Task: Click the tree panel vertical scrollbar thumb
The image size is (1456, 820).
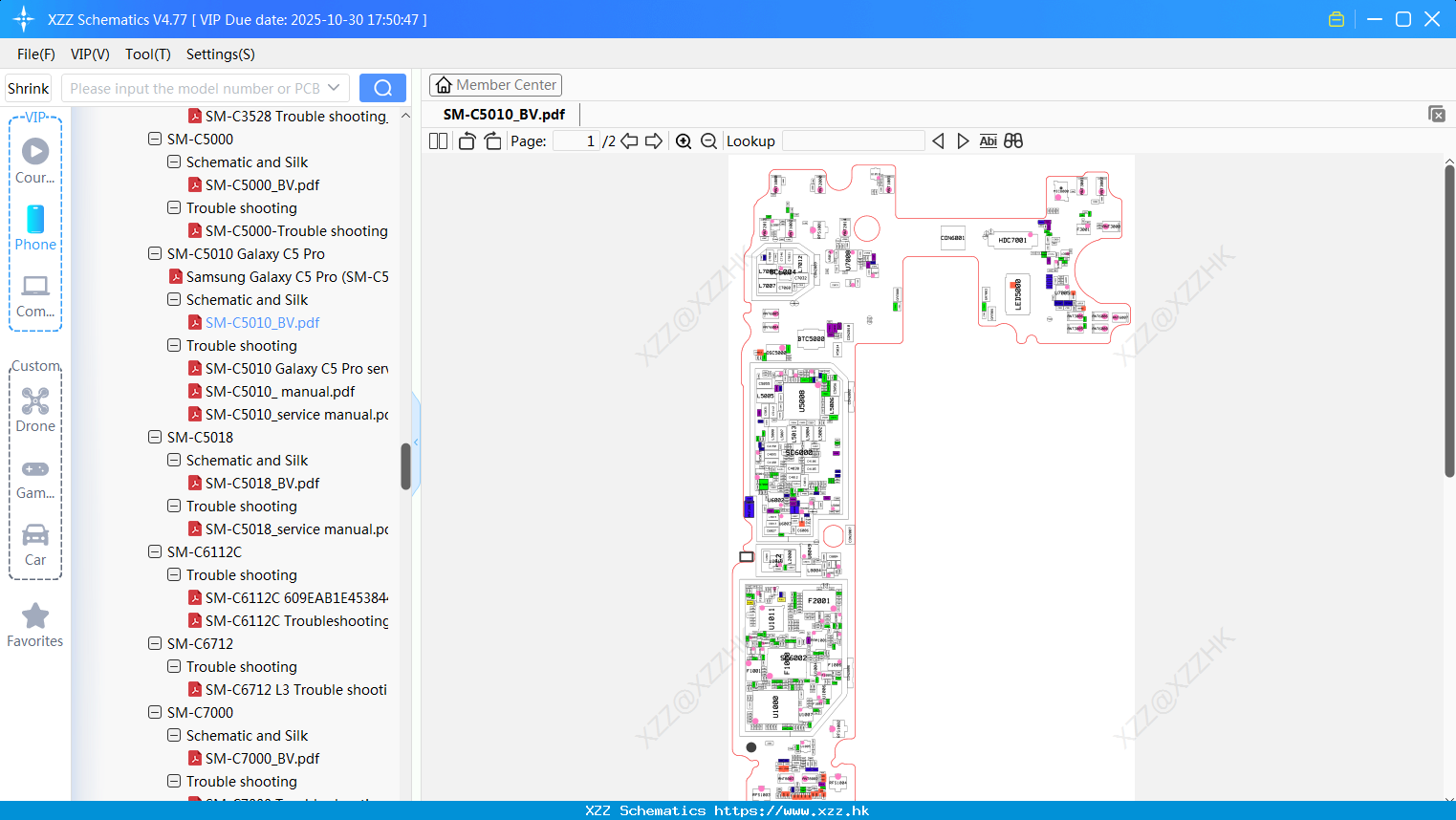Action: coord(405,466)
